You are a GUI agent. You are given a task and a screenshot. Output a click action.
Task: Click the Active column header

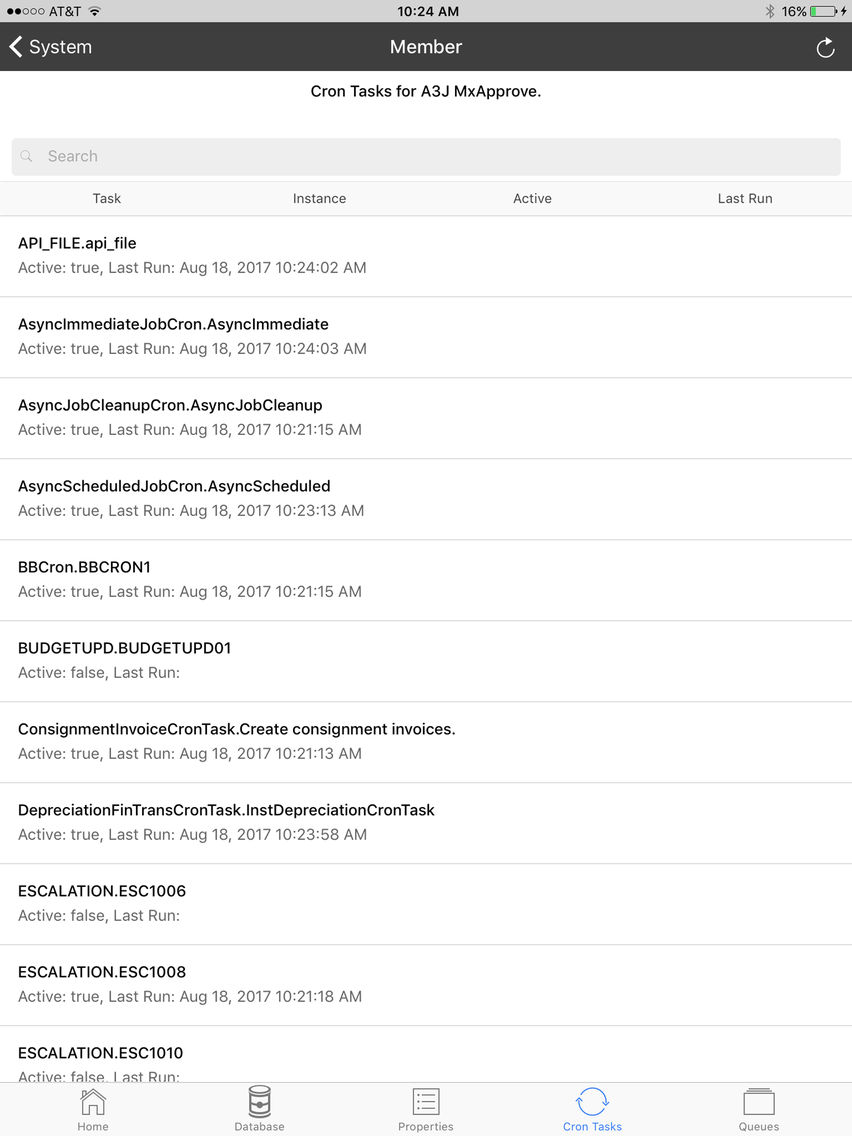532,199
